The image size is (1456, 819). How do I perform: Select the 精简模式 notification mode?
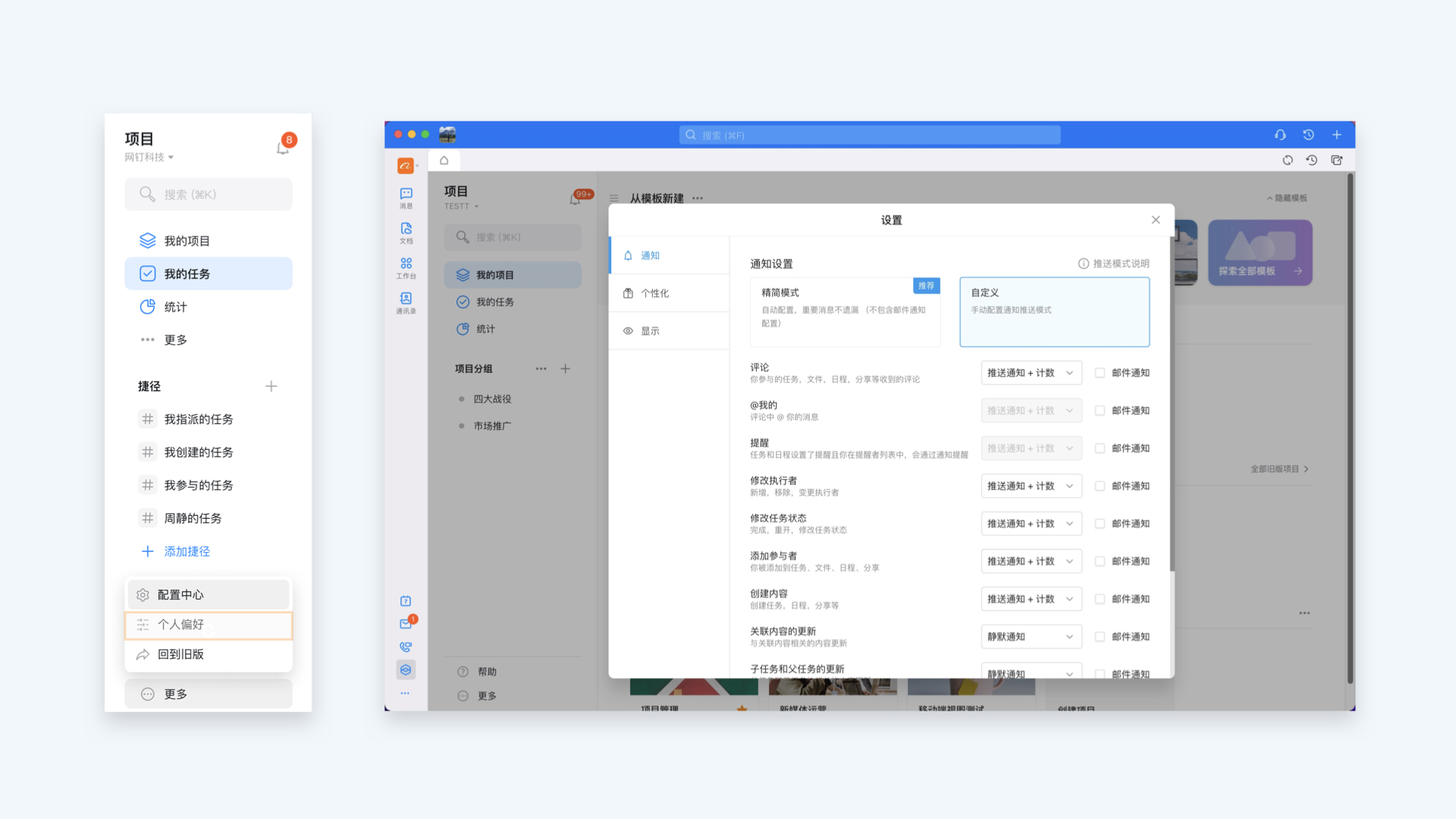[x=846, y=312]
